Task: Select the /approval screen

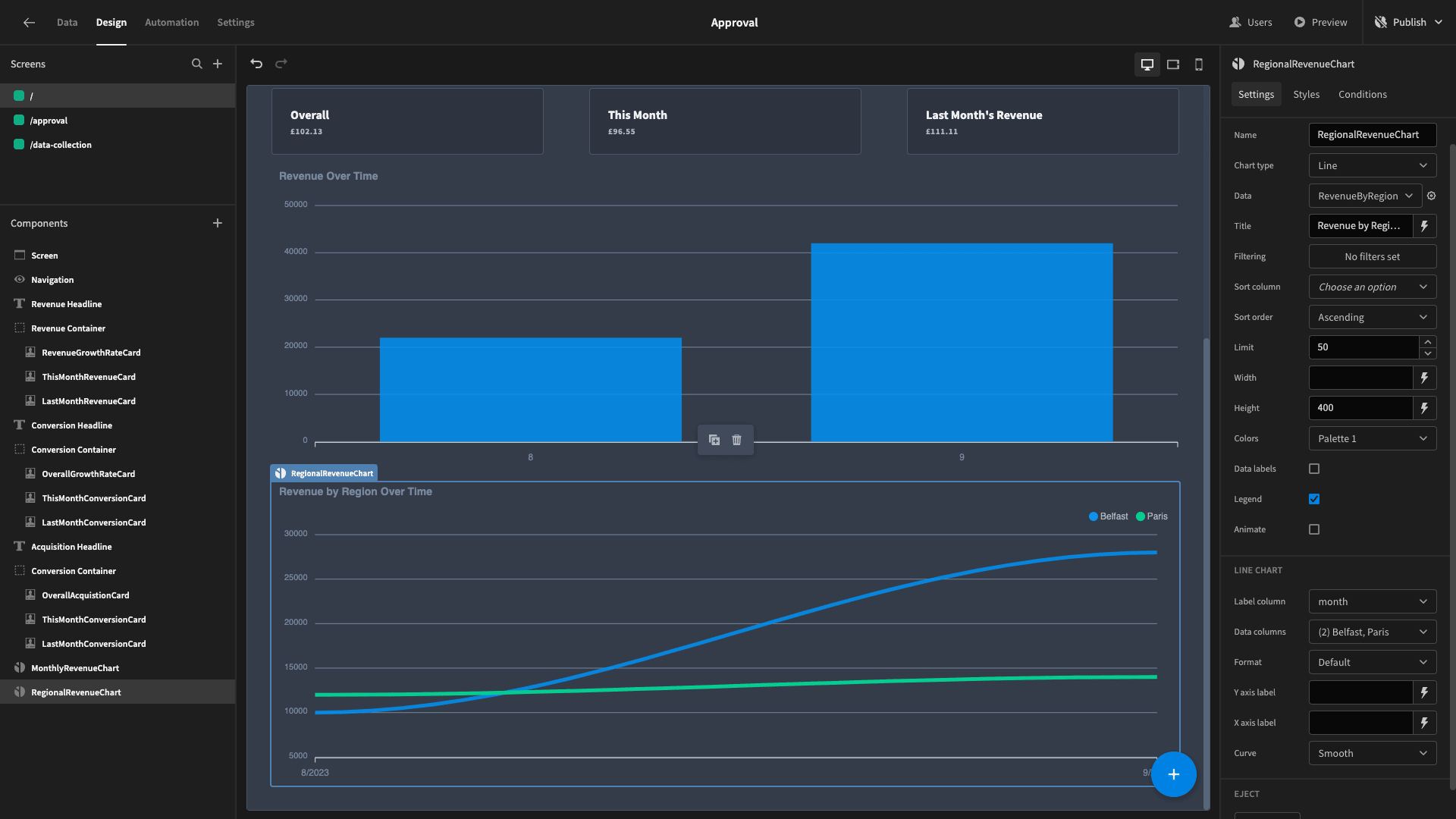Action: 118,121
